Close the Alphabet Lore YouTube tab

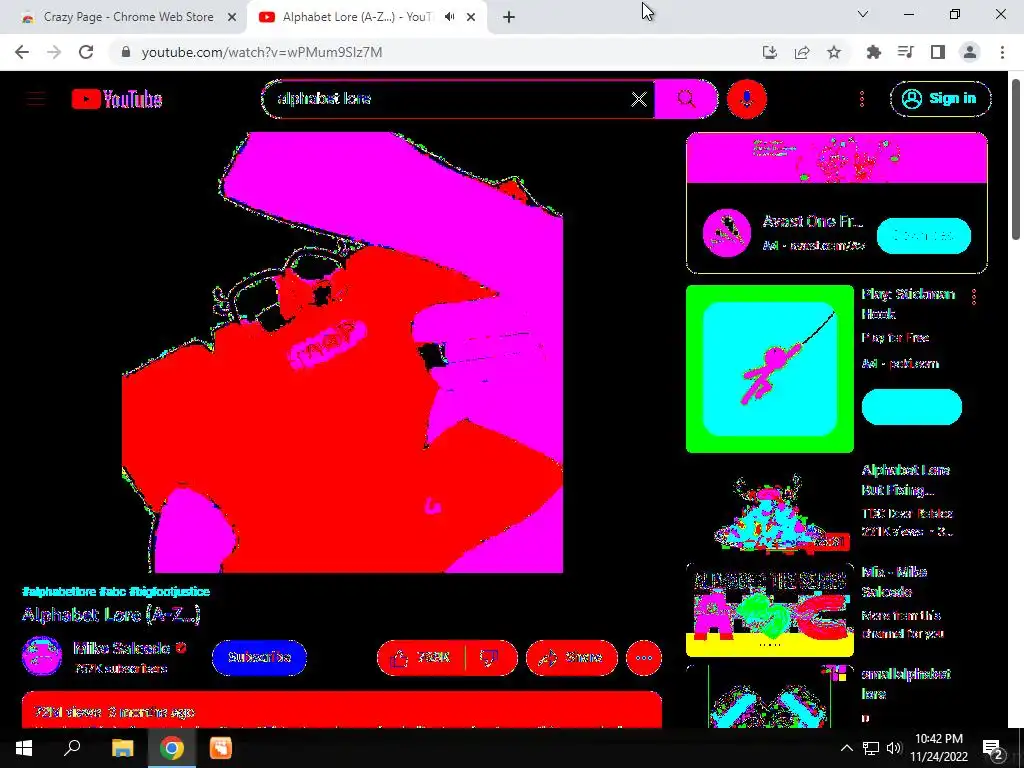(x=471, y=18)
